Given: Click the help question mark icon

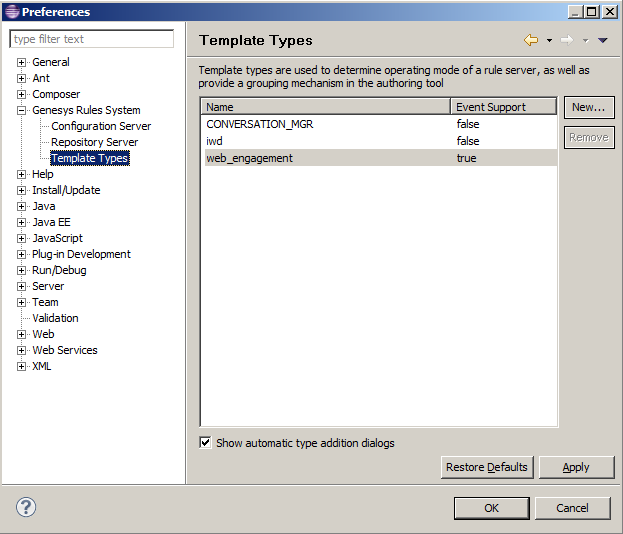Looking at the screenshot, I should pos(26,507).
